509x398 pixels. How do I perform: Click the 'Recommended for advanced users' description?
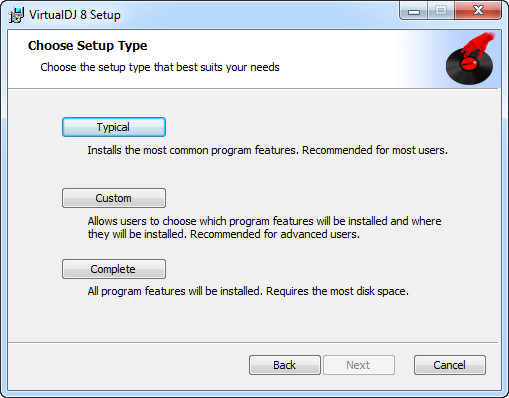[x=275, y=234]
